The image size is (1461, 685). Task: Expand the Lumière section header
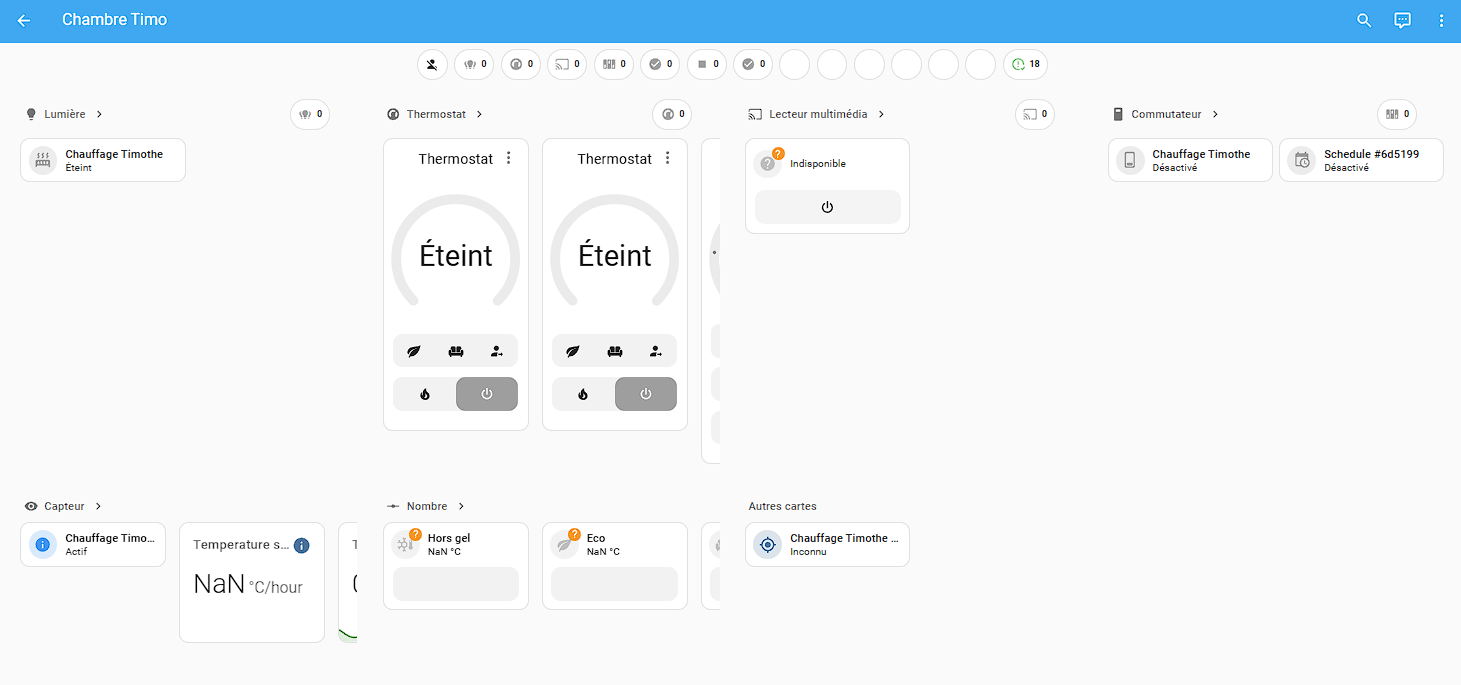65,114
